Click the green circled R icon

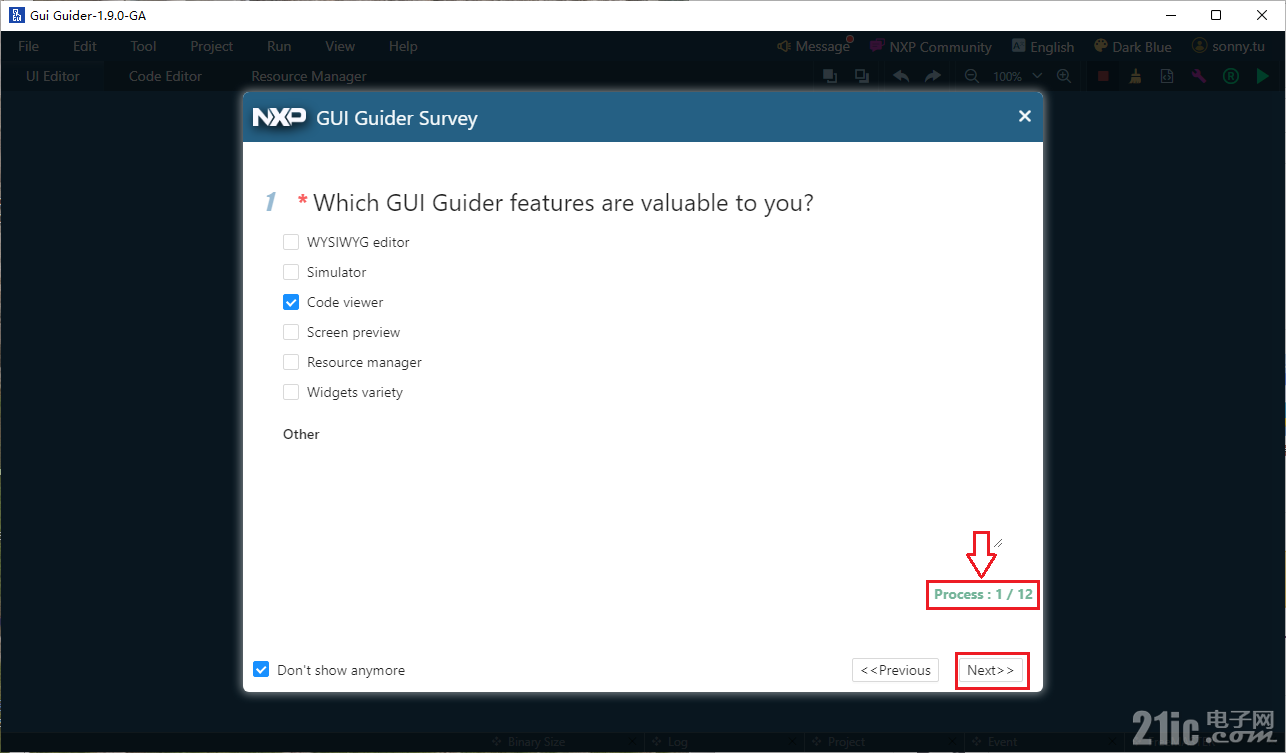[1231, 76]
